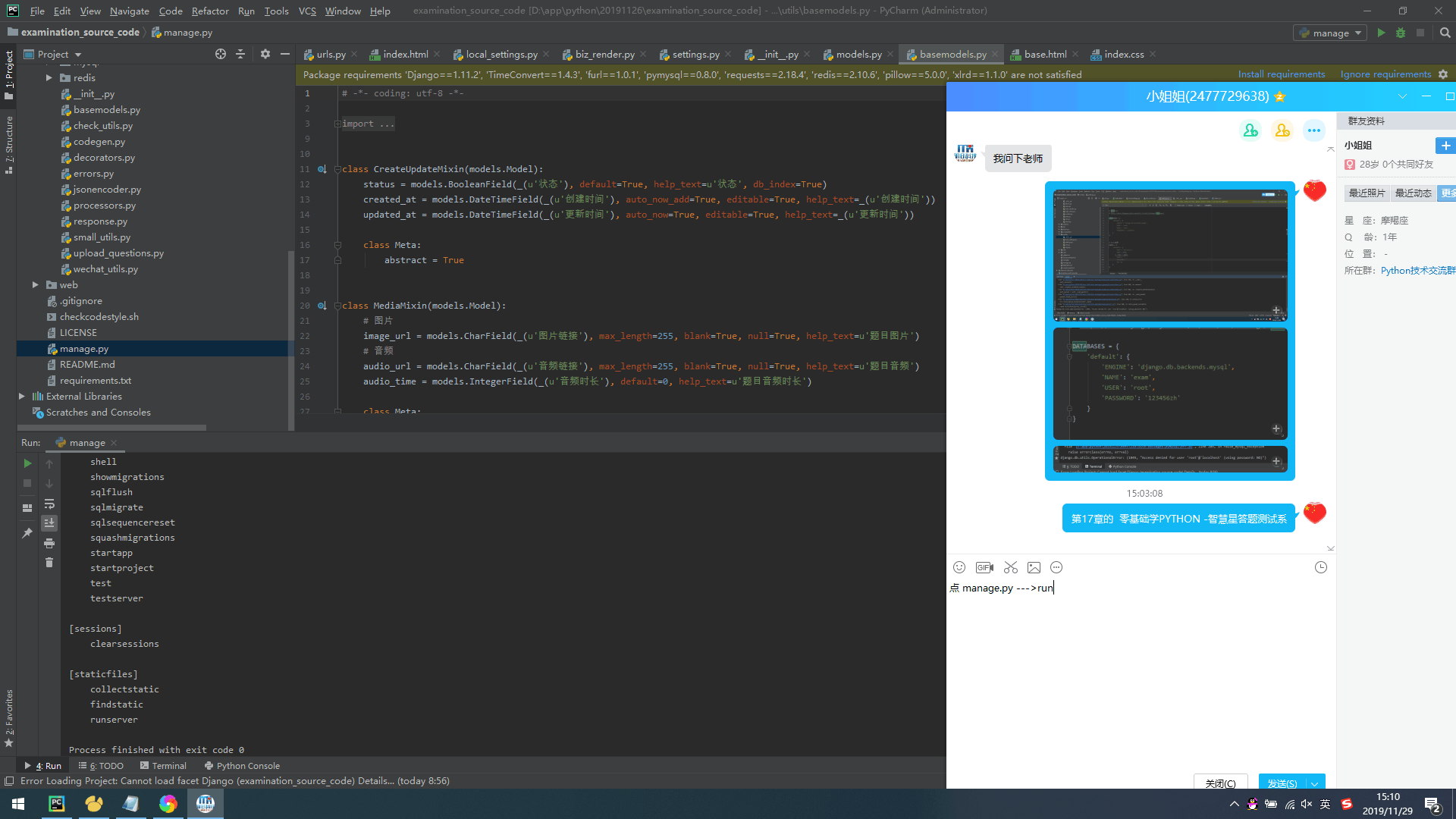Open the notification center in system tray
Screen dimensions: 1456x819
(x=1432, y=805)
